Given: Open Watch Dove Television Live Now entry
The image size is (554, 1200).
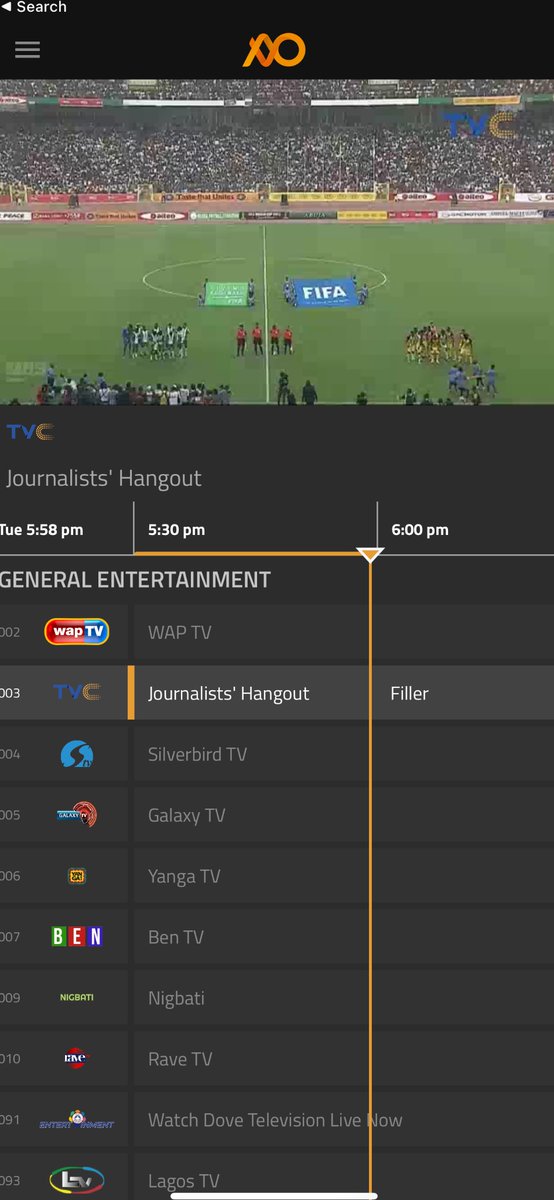Looking at the screenshot, I should click(x=344, y=1120).
